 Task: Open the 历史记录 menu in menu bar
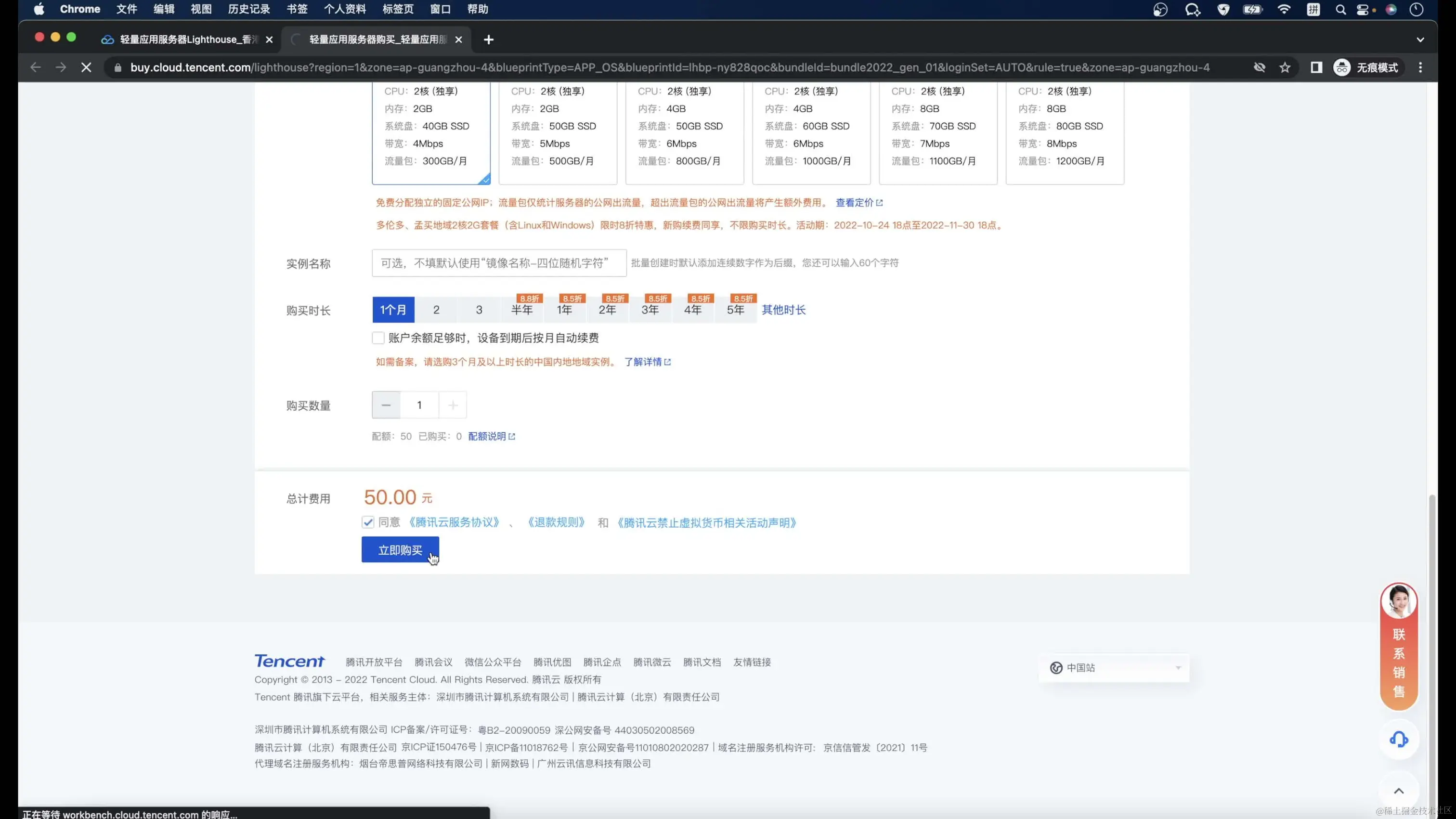[249, 9]
